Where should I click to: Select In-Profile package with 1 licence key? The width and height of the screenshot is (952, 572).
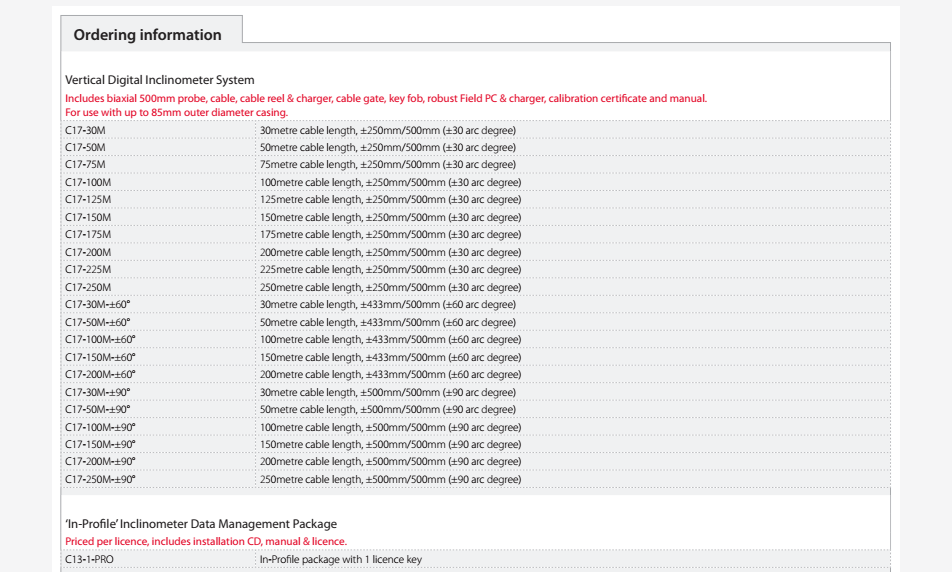tap(341, 560)
